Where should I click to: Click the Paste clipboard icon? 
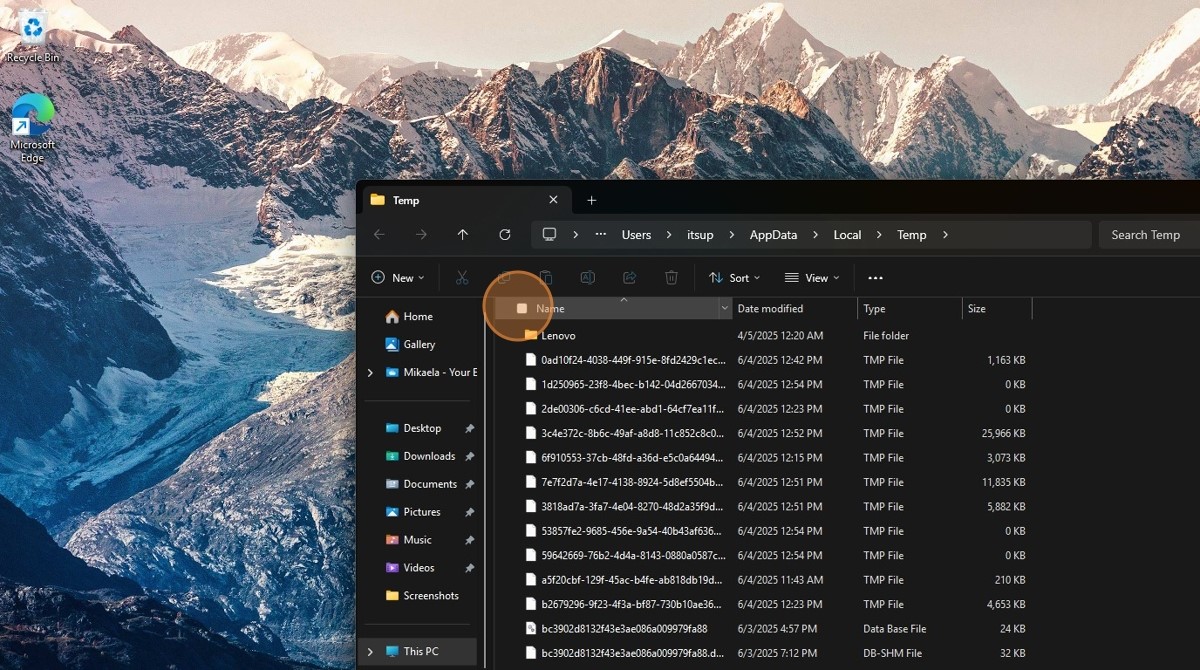[545, 278]
